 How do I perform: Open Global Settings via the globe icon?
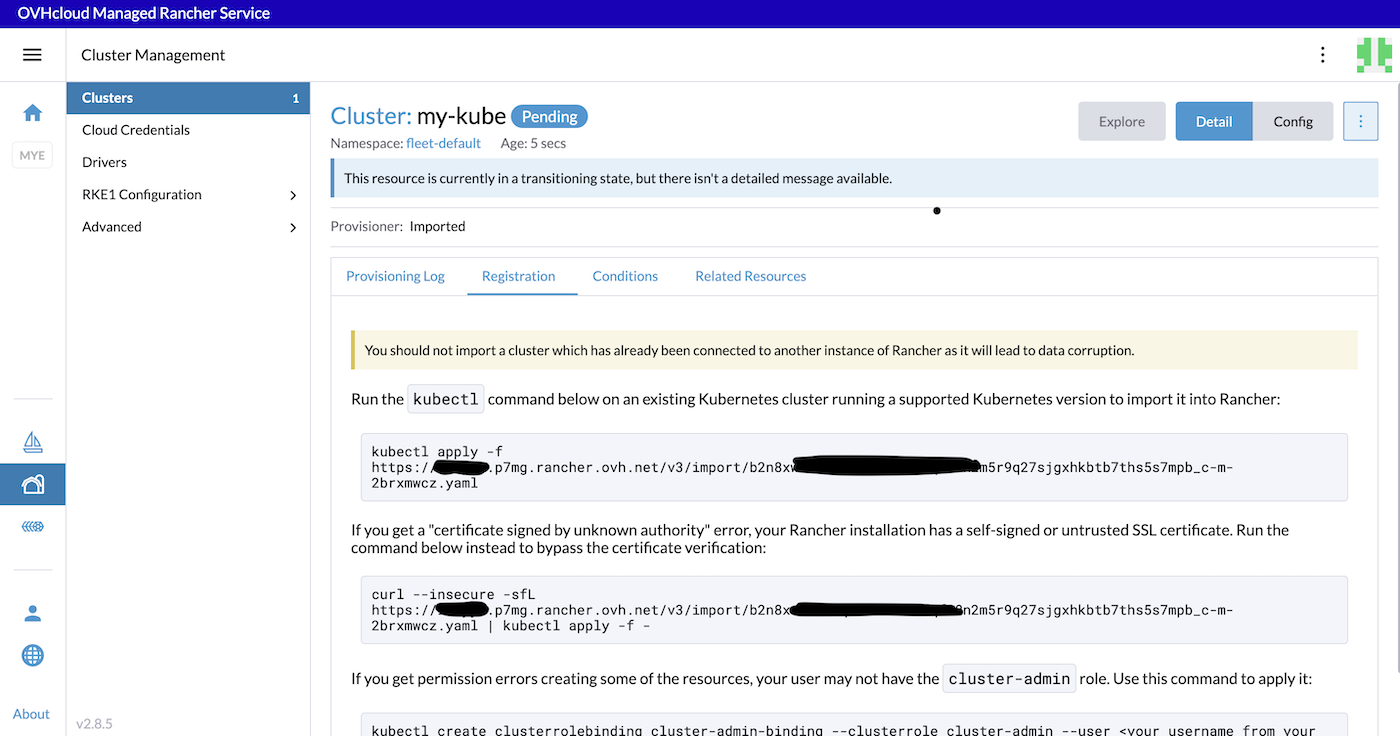point(32,655)
